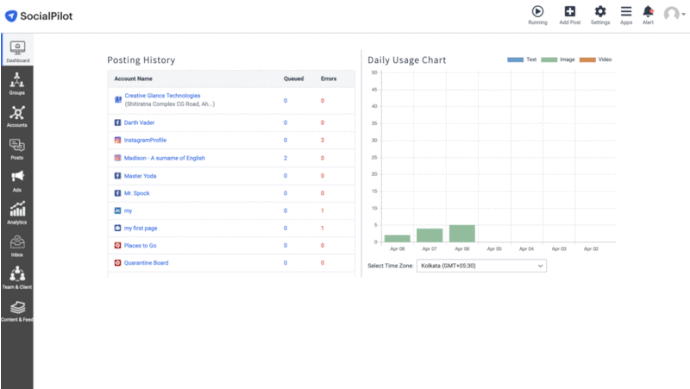The height and width of the screenshot is (389, 690).
Task: Open Analytics in the sidebar
Action: click(17, 213)
